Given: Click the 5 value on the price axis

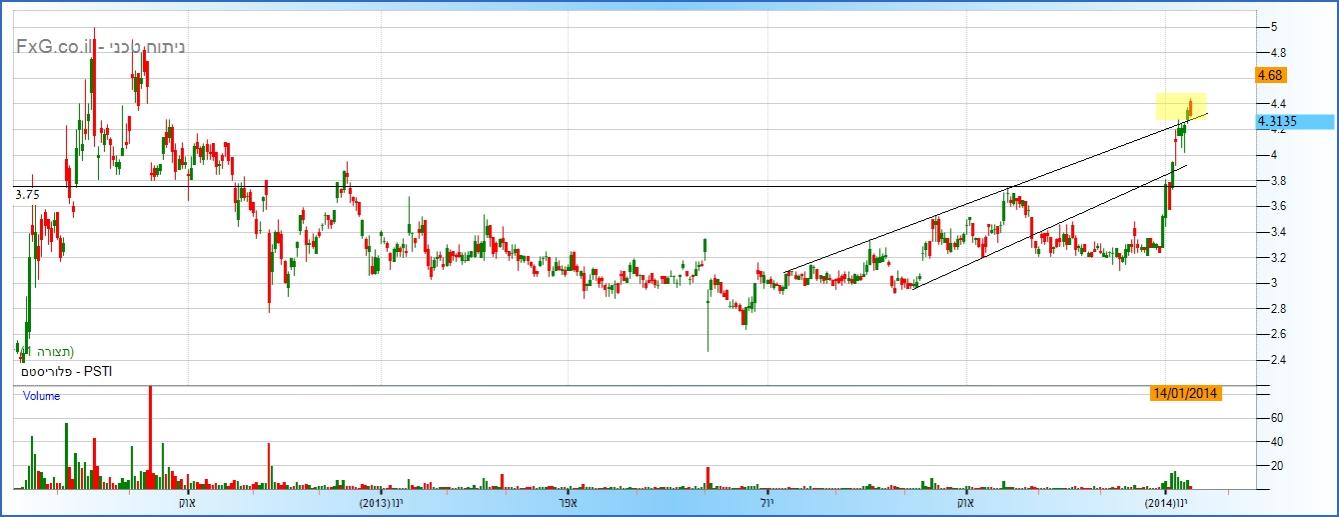Looking at the screenshot, I should tap(1273, 26).
